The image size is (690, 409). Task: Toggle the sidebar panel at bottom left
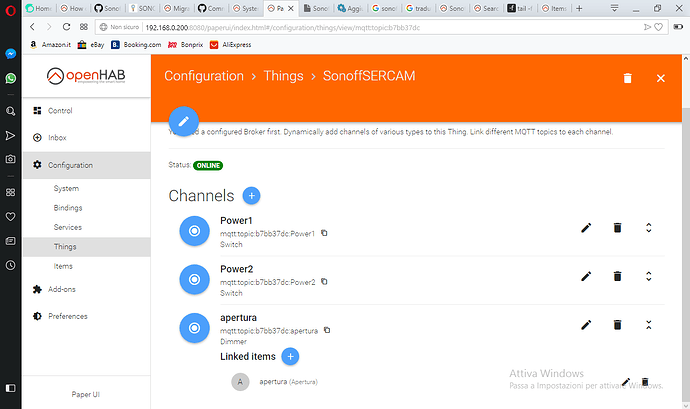click(11, 388)
